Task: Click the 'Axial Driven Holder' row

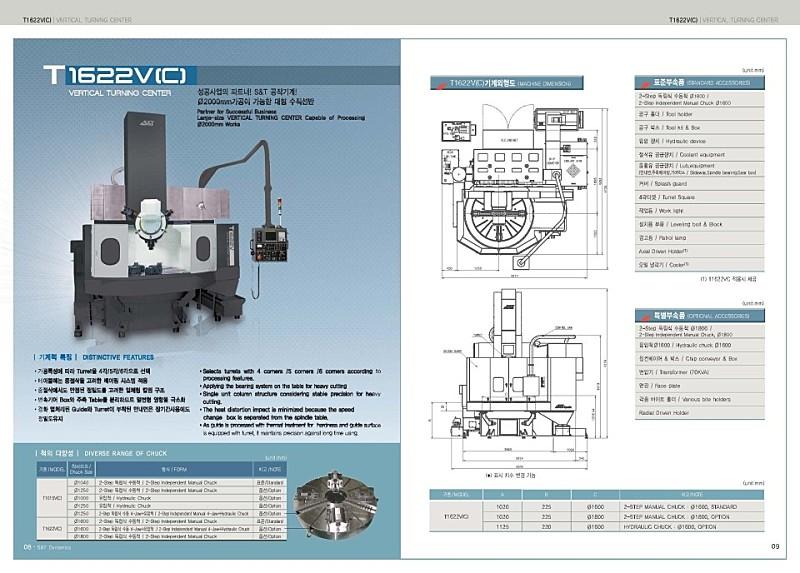Action: (699, 252)
